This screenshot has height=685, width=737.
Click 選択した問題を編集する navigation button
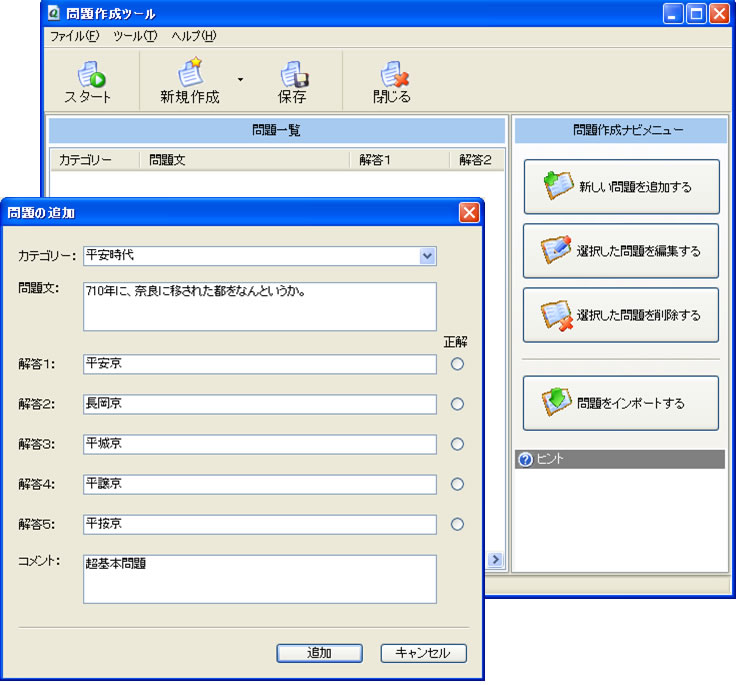point(620,251)
